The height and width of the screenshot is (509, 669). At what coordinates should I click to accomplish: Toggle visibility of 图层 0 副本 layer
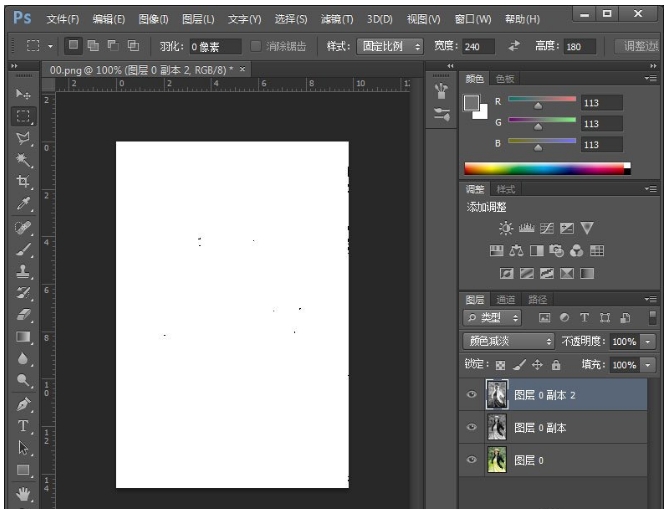point(471,428)
